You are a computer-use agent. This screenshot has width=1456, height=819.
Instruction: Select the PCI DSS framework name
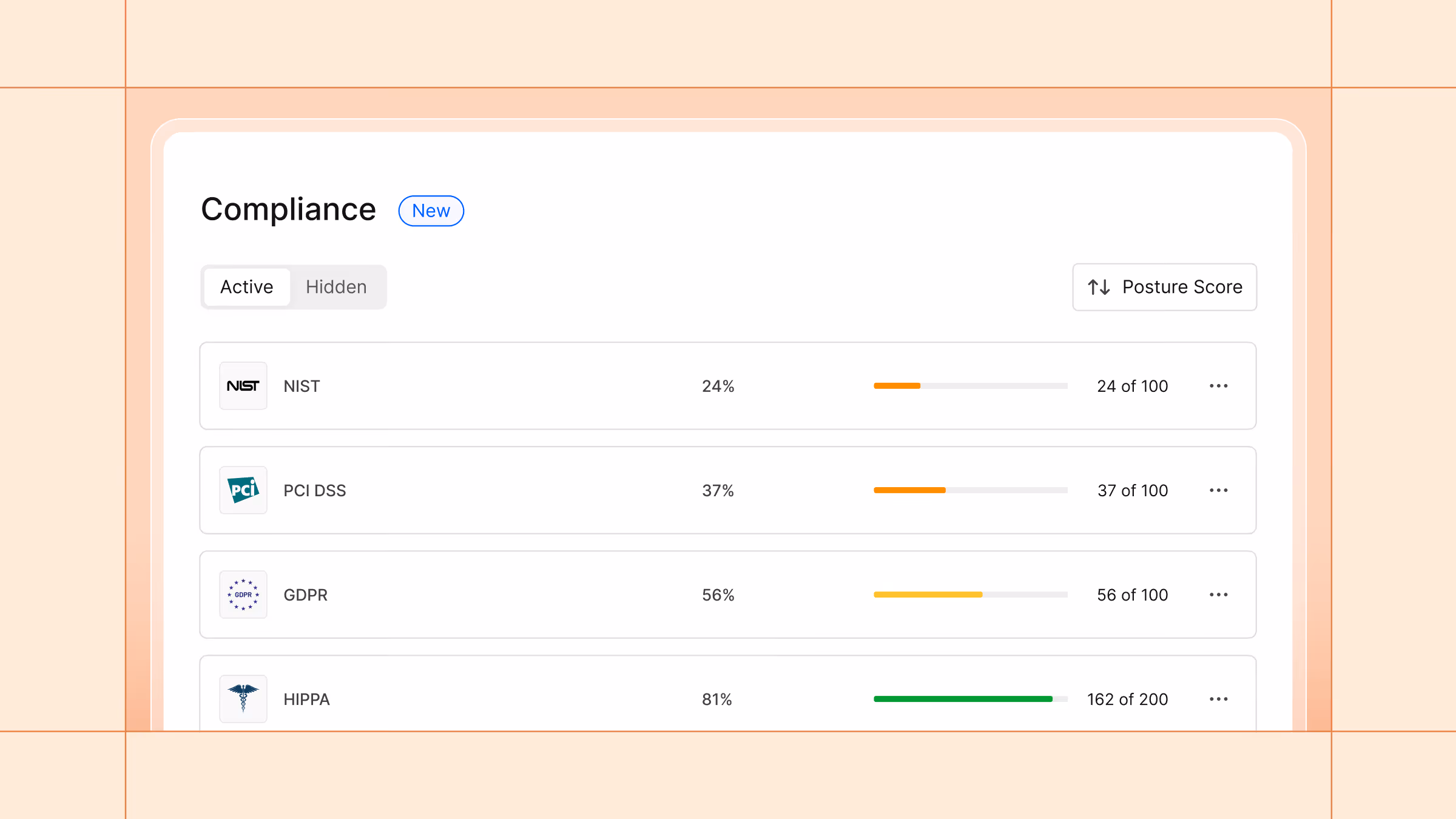coord(314,491)
